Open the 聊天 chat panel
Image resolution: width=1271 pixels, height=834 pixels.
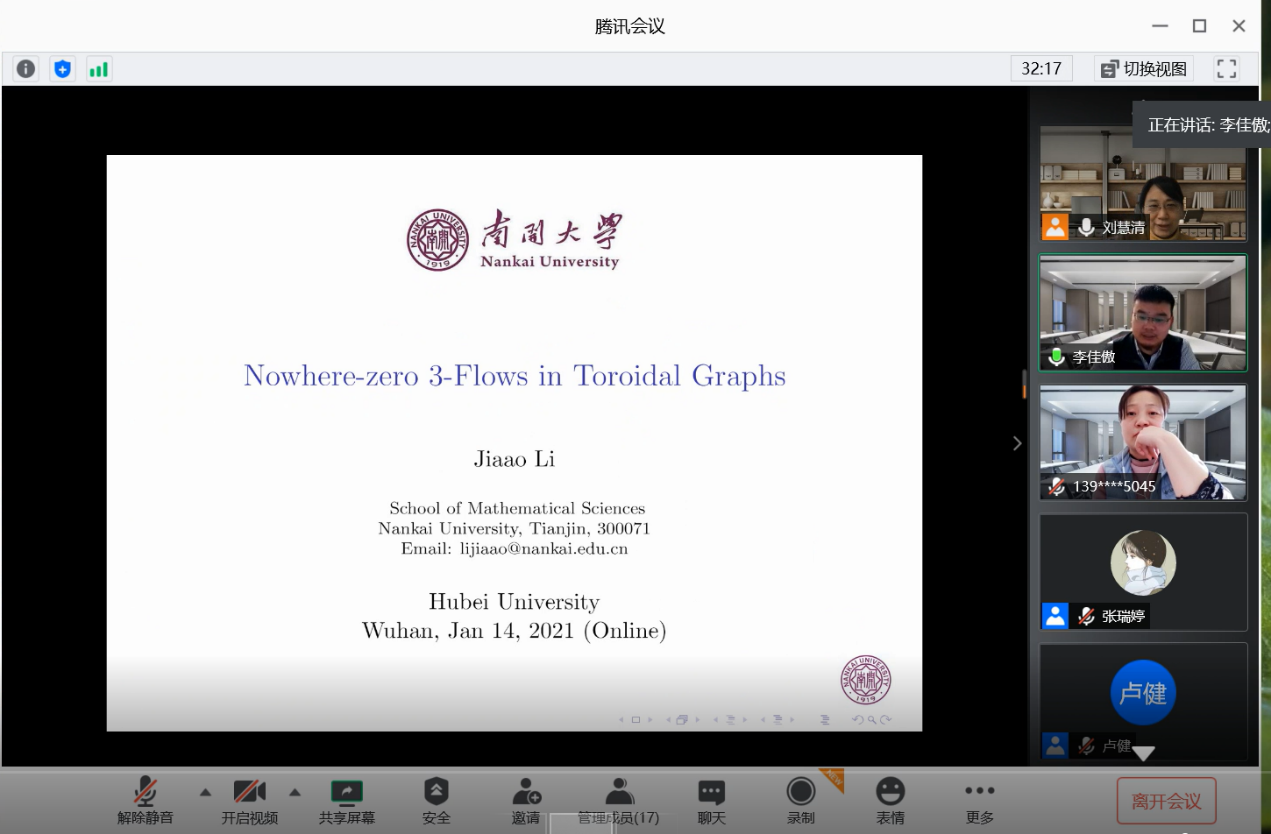(711, 801)
